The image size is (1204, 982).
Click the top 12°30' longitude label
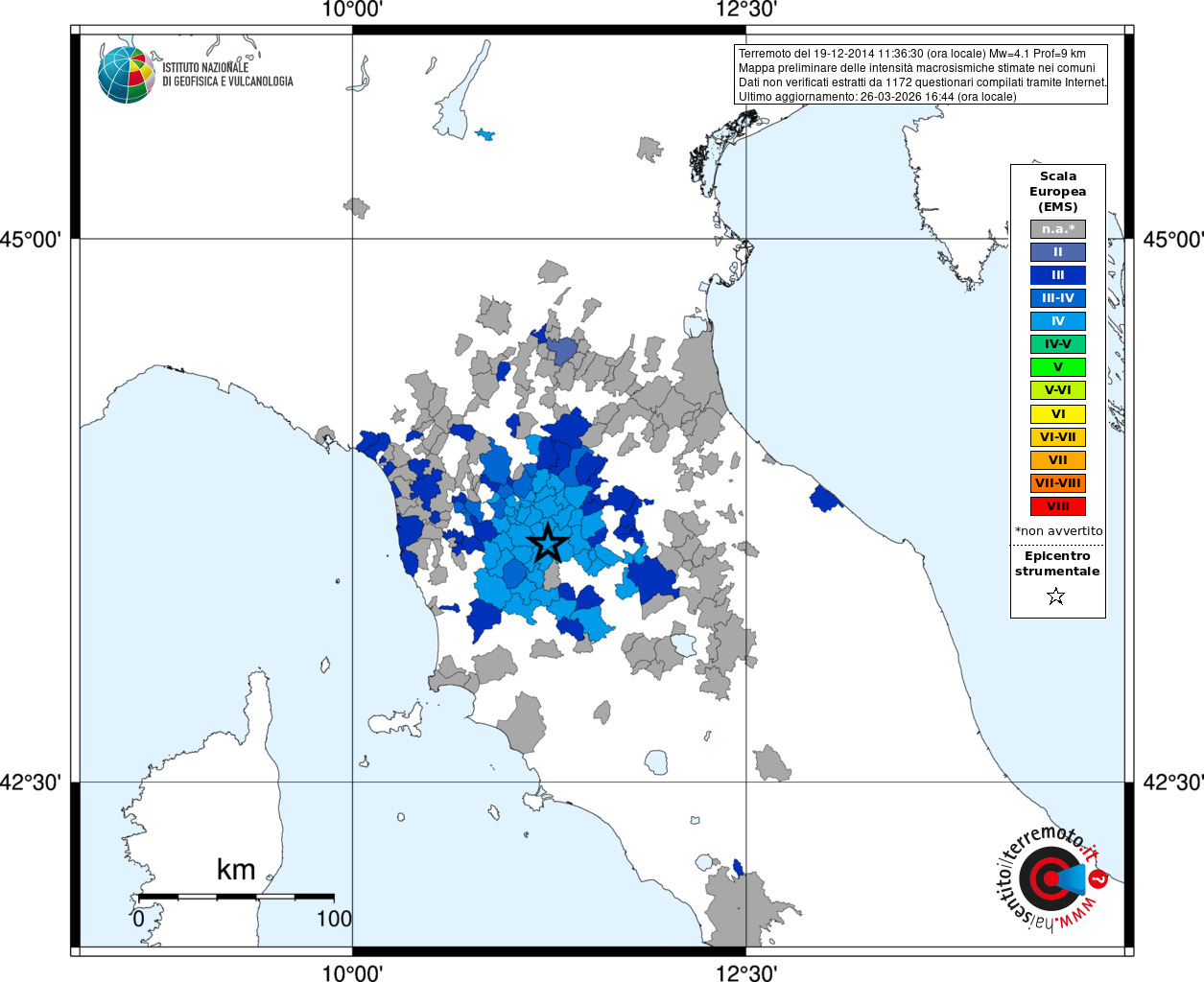(746, 11)
